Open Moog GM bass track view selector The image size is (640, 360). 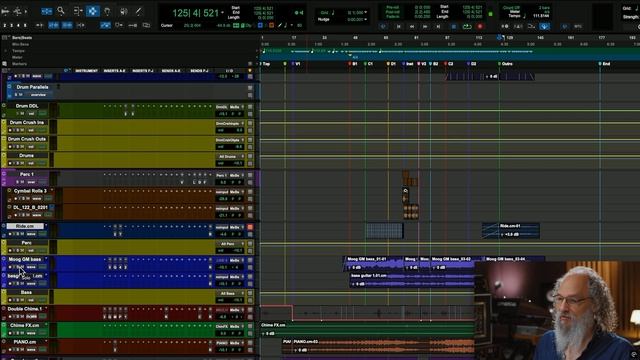[x=31, y=267]
